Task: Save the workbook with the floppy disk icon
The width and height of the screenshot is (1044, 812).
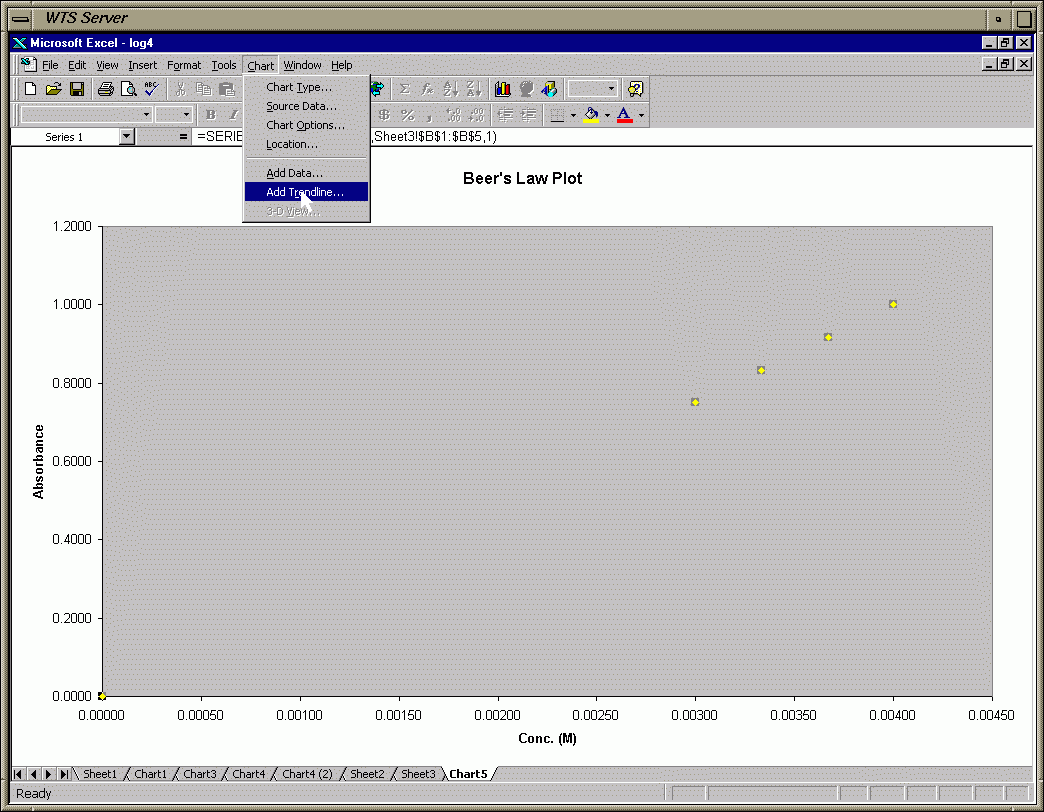Action: (x=77, y=89)
